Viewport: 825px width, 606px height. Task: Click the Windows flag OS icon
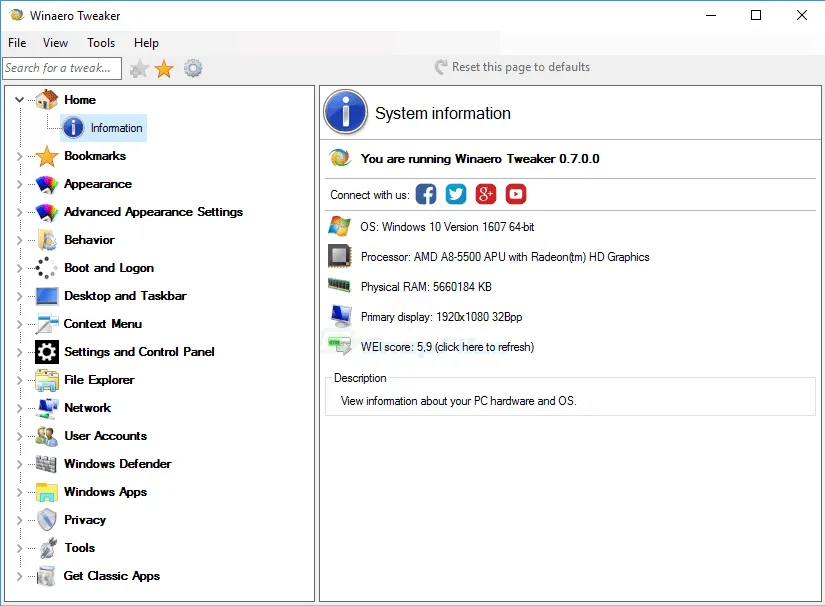coord(339,226)
